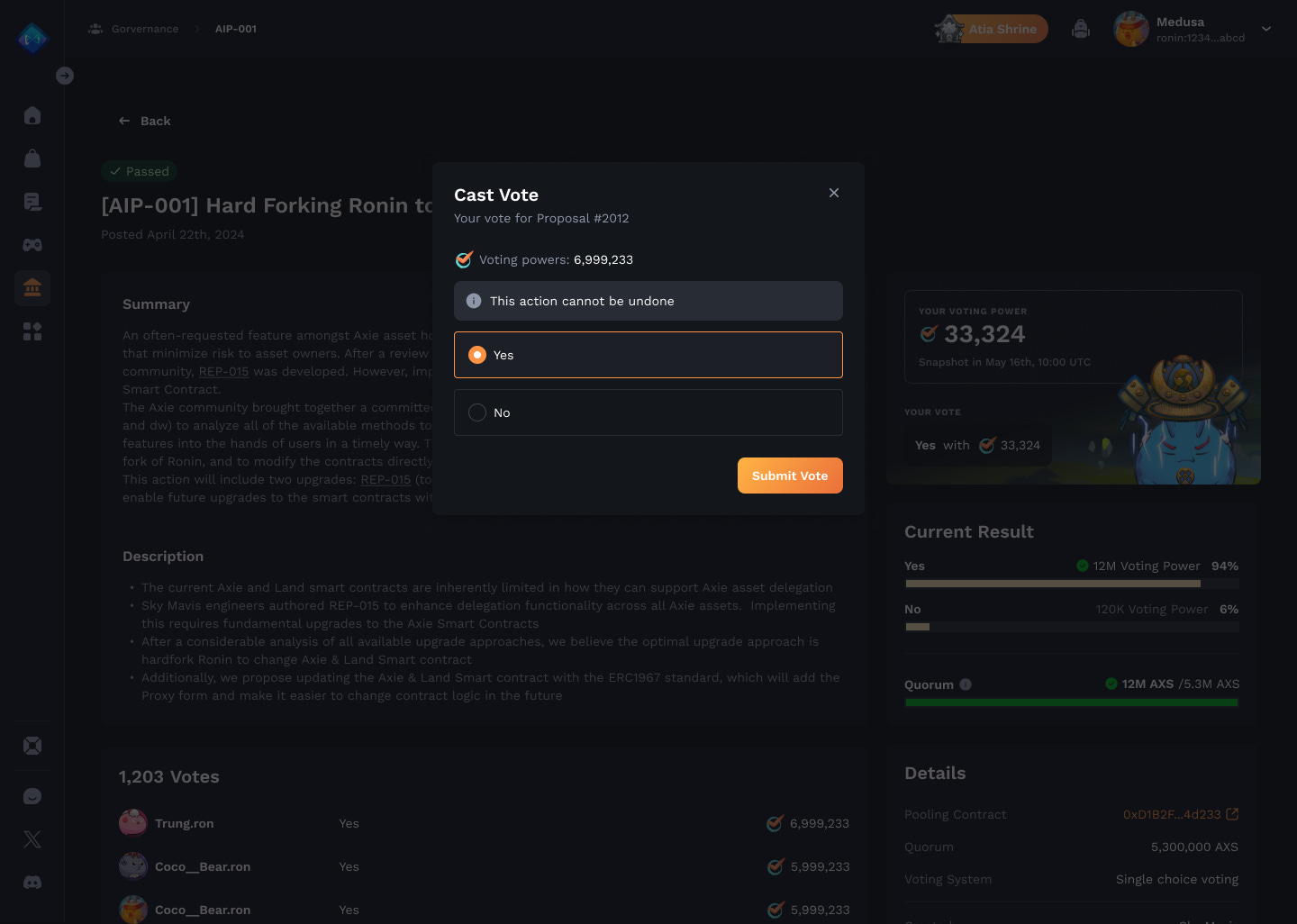
Task: Open the Quorum info tooltip icon
Action: [x=966, y=684]
